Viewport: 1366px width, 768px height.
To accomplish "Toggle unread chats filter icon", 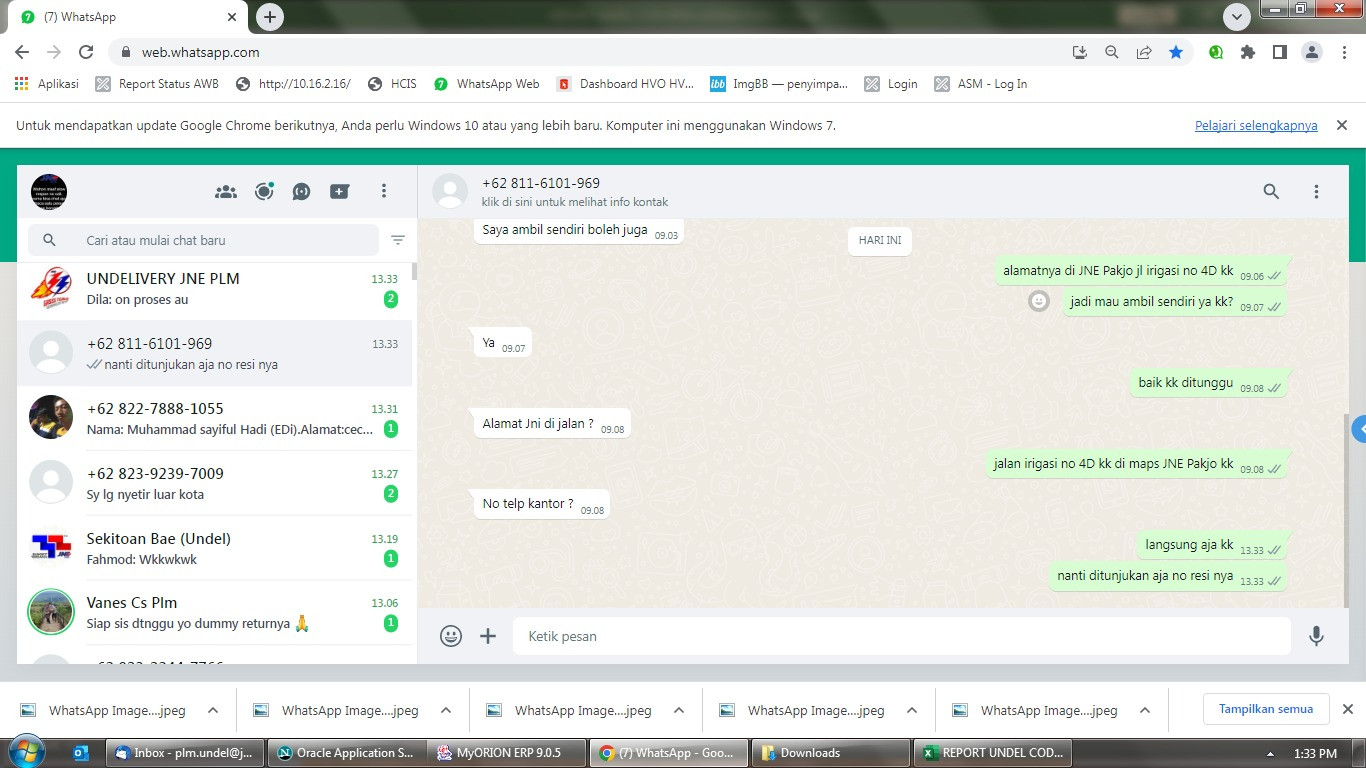I will pos(398,240).
